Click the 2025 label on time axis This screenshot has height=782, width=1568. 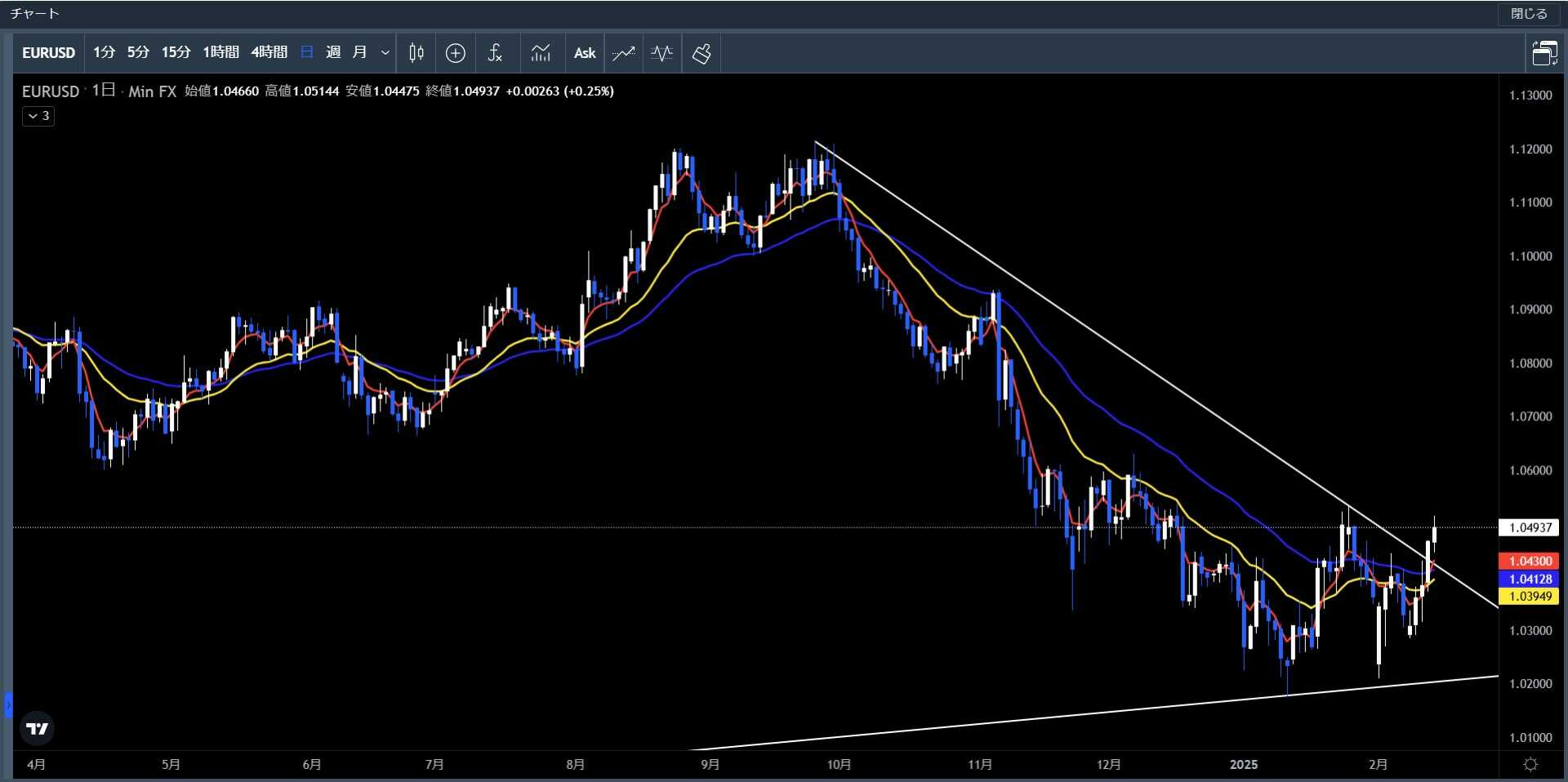tap(1244, 765)
